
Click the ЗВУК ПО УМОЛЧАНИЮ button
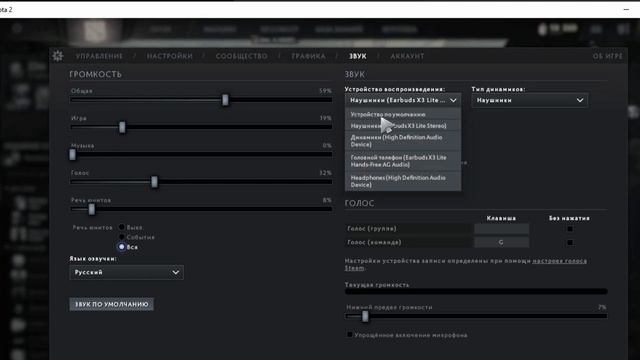pos(111,304)
